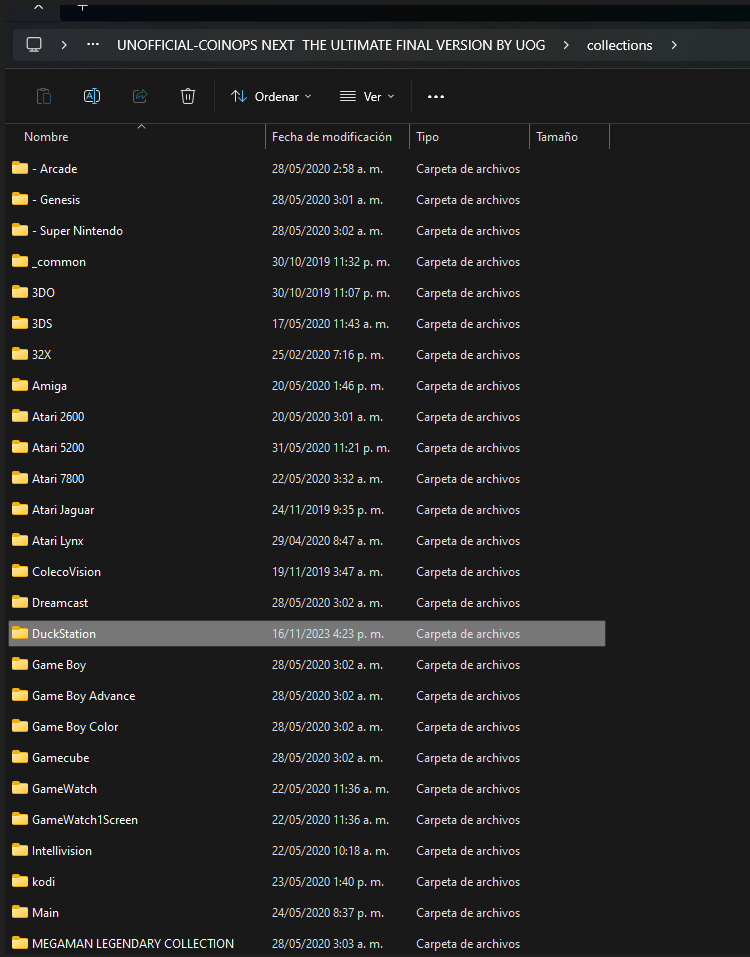Click the Share toolbar icon

point(140,96)
